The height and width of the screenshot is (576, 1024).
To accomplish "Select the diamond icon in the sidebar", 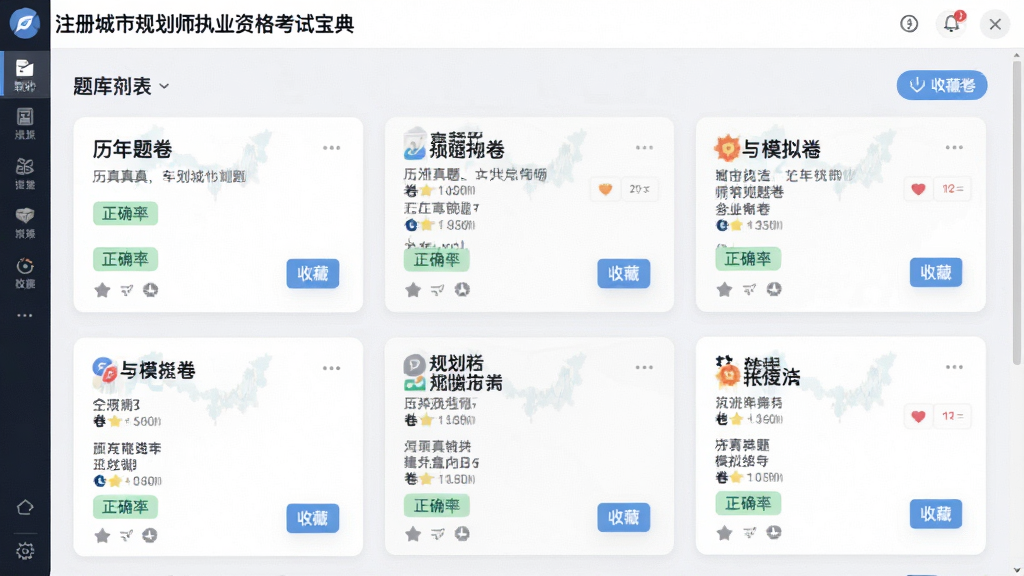I will coord(25,216).
